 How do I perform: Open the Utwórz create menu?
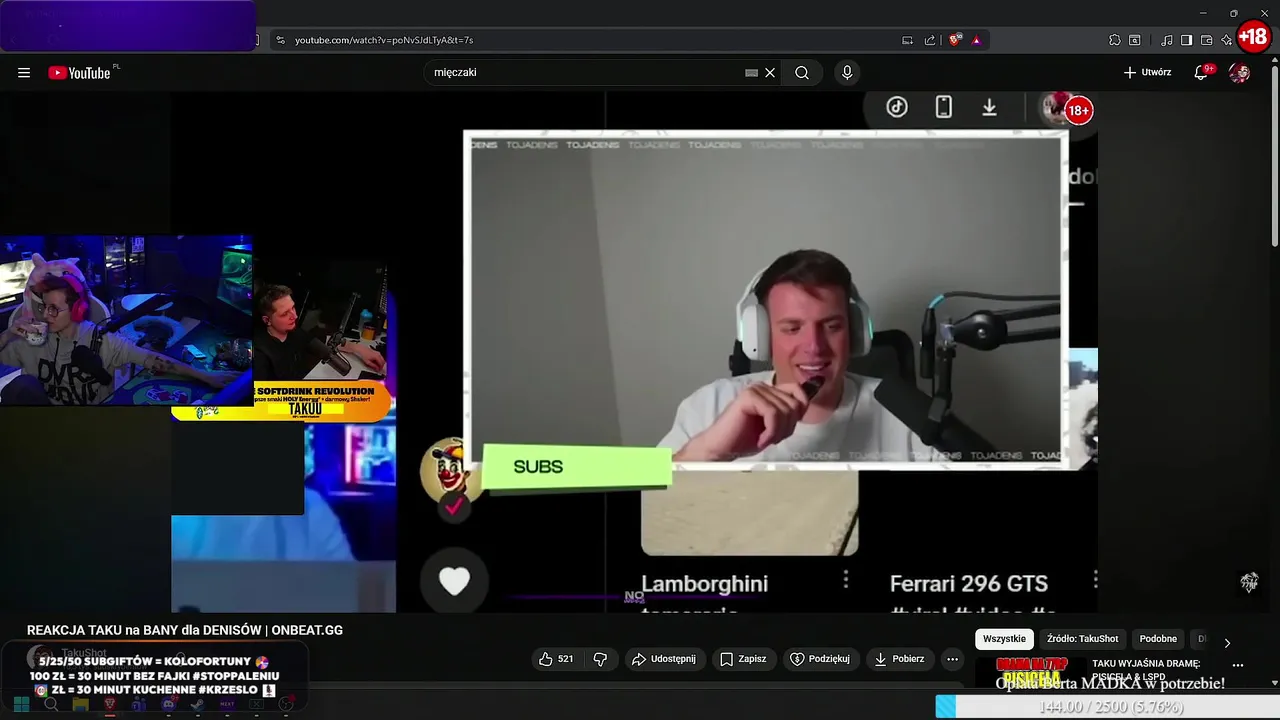(x=1147, y=73)
